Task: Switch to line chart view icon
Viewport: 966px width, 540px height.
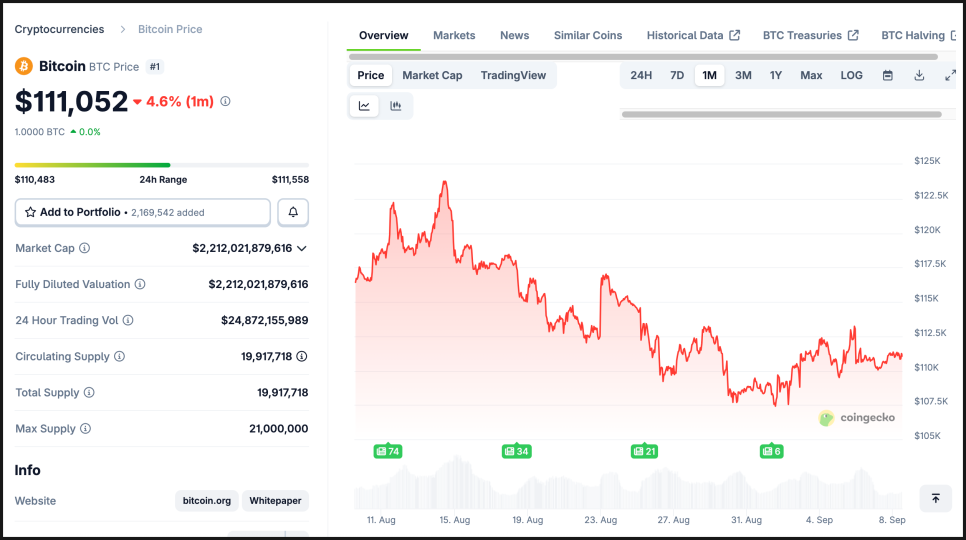Action: 364,106
